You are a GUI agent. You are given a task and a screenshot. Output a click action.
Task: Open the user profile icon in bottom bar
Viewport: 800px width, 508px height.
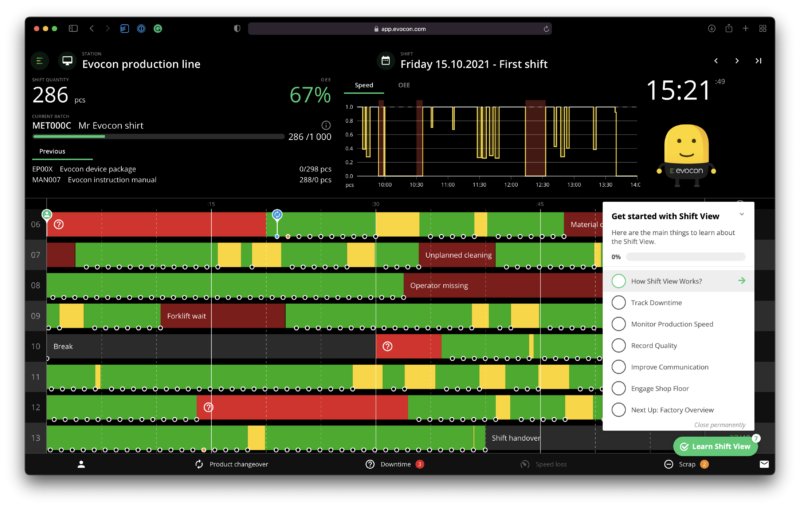[x=81, y=464]
